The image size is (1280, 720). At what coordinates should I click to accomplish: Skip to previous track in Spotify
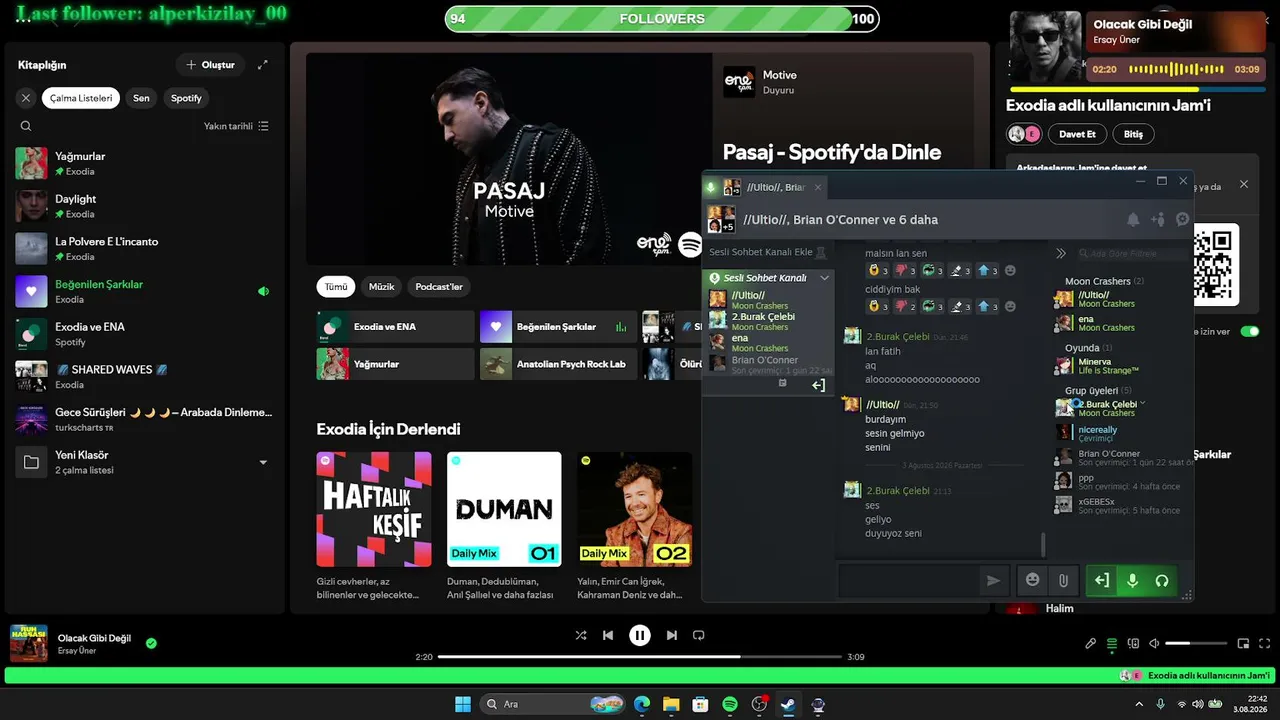tap(608, 635)
